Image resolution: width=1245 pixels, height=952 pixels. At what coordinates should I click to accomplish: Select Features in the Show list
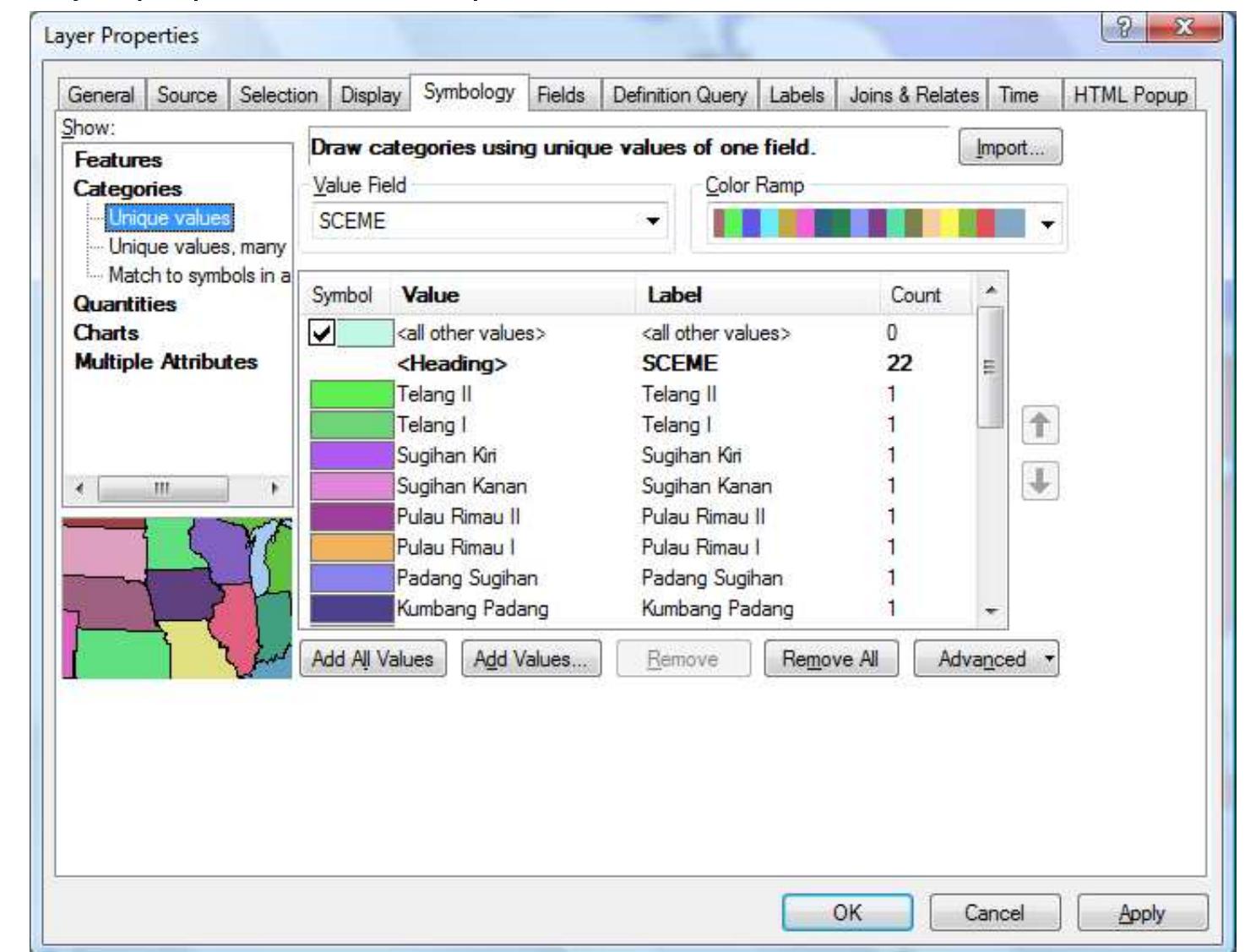[118, 160]
